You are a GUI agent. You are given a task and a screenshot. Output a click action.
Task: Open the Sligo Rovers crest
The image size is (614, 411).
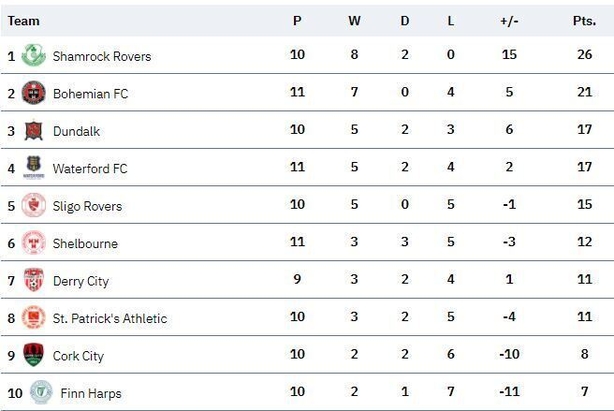point(33,205)
